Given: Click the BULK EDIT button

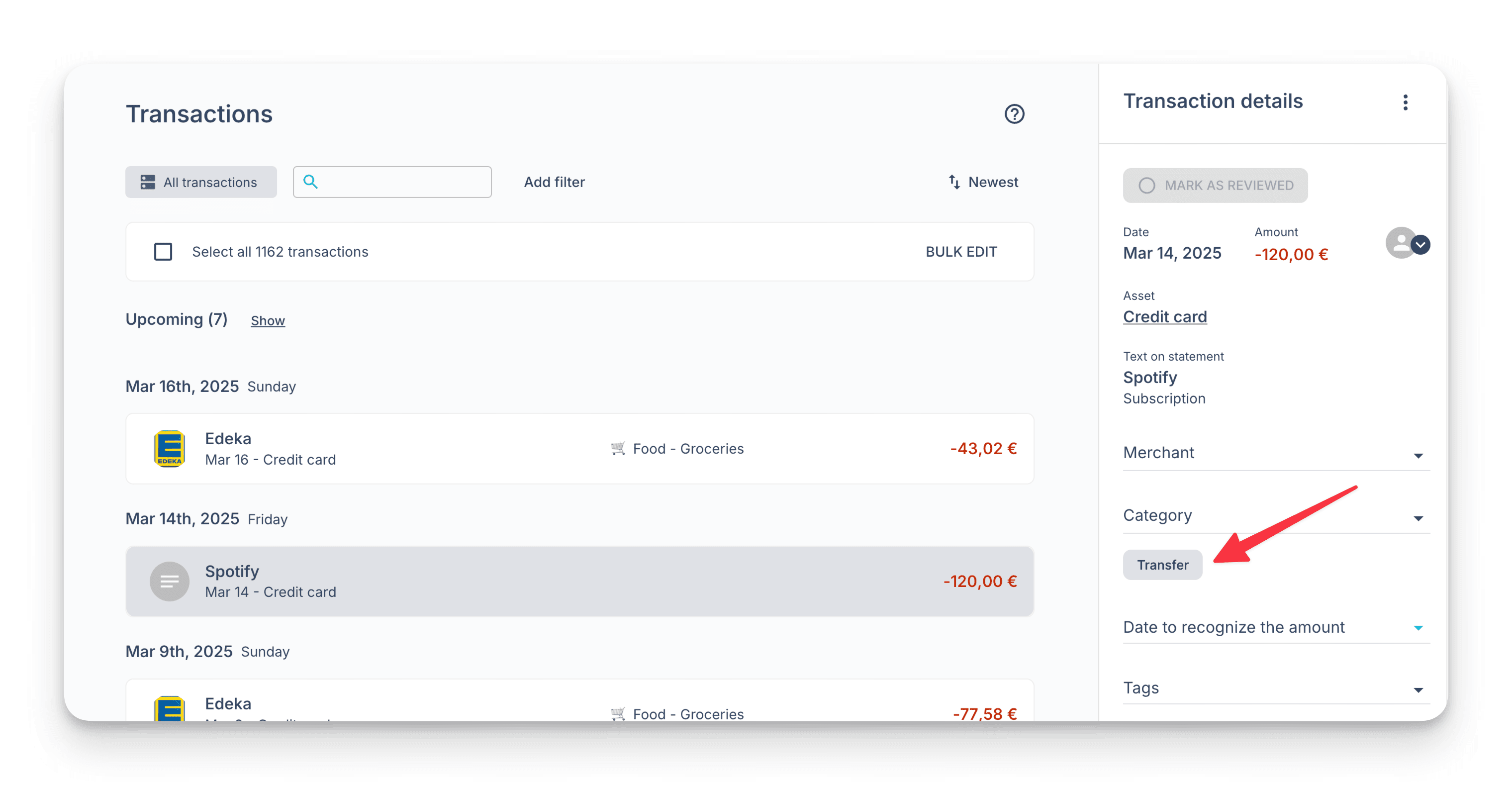Looking at the screenshot, I should tap(961, 251).
